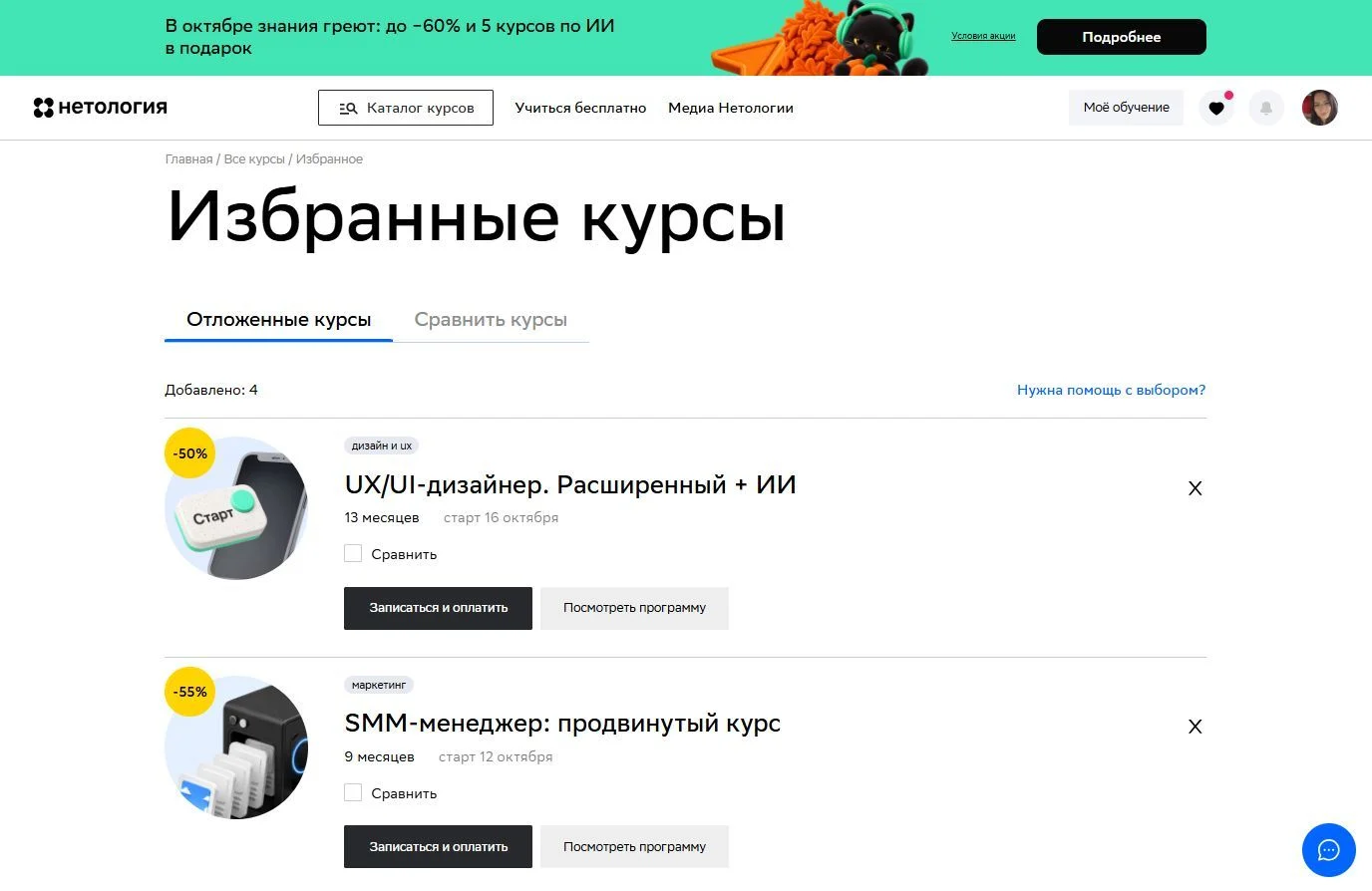Open the UX/UI-дизайнер. Расширенный + ИИ title
1372x891 pixels.
click(x=570, y=485)
